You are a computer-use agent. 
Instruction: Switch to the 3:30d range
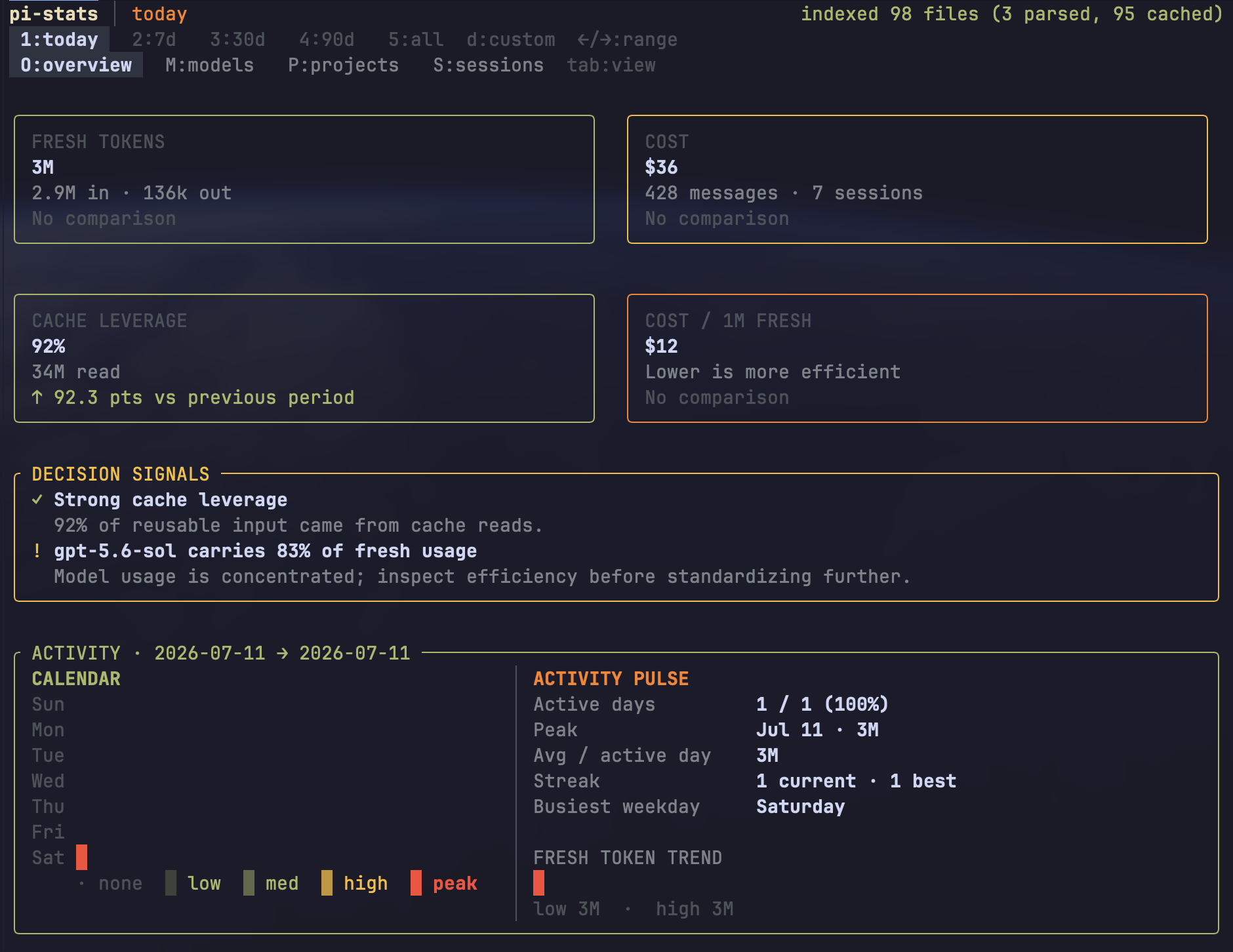point(237,39)
